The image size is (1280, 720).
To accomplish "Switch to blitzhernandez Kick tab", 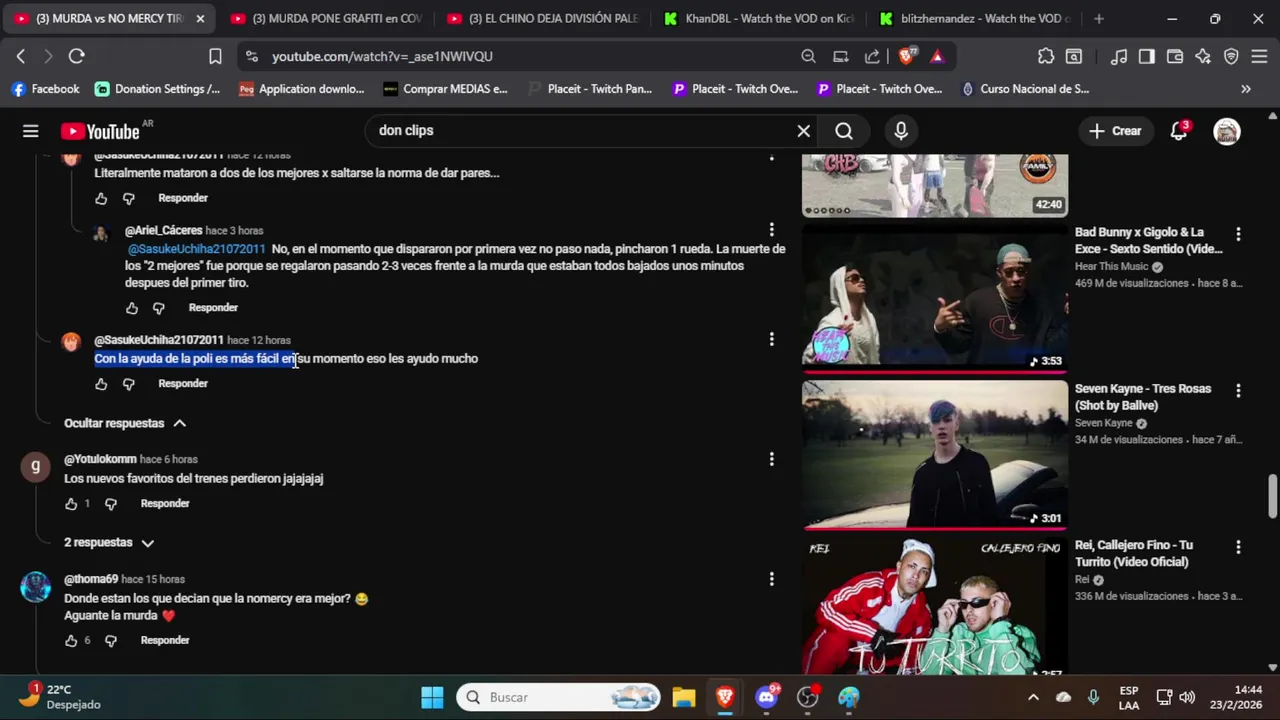I will coord(977,19).
